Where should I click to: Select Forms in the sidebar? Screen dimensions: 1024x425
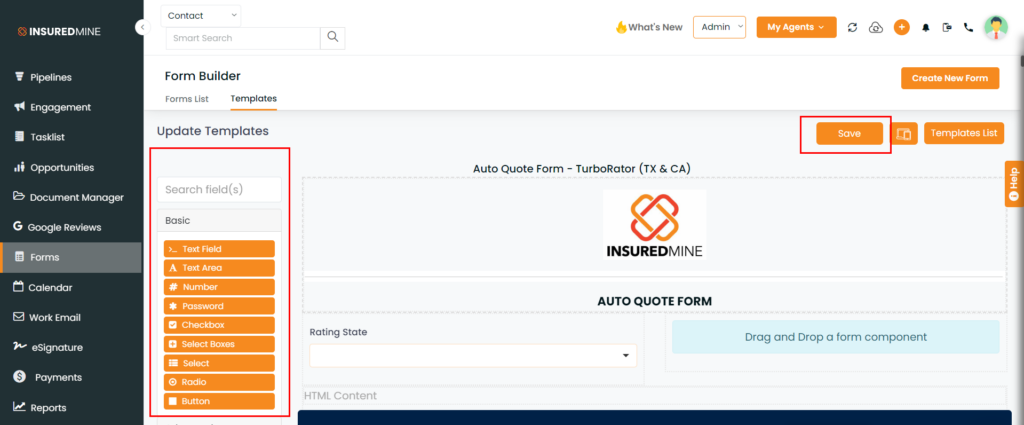(x=71, y=257)
